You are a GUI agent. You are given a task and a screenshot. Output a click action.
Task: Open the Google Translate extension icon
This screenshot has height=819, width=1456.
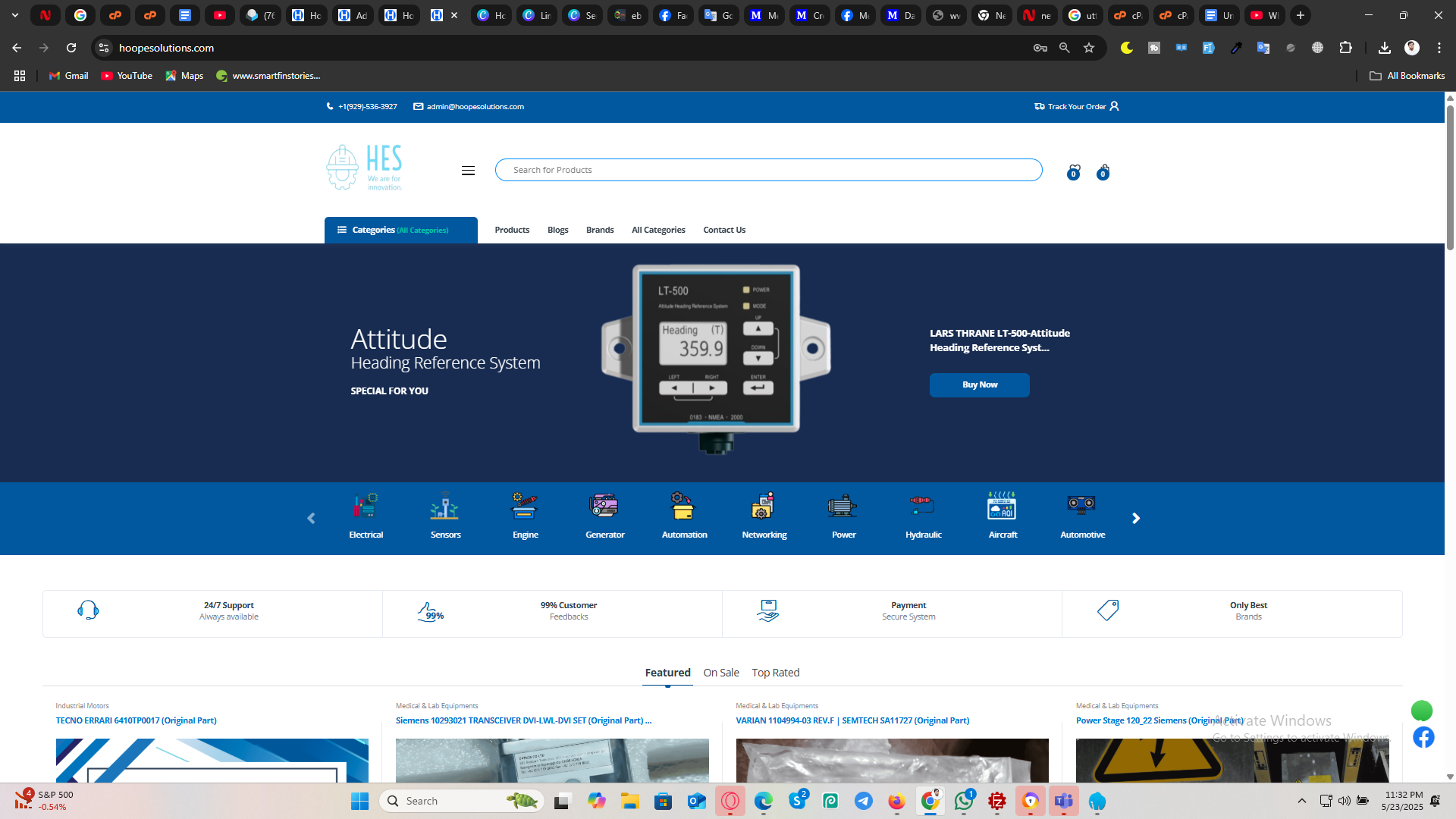click(1263, 48)
